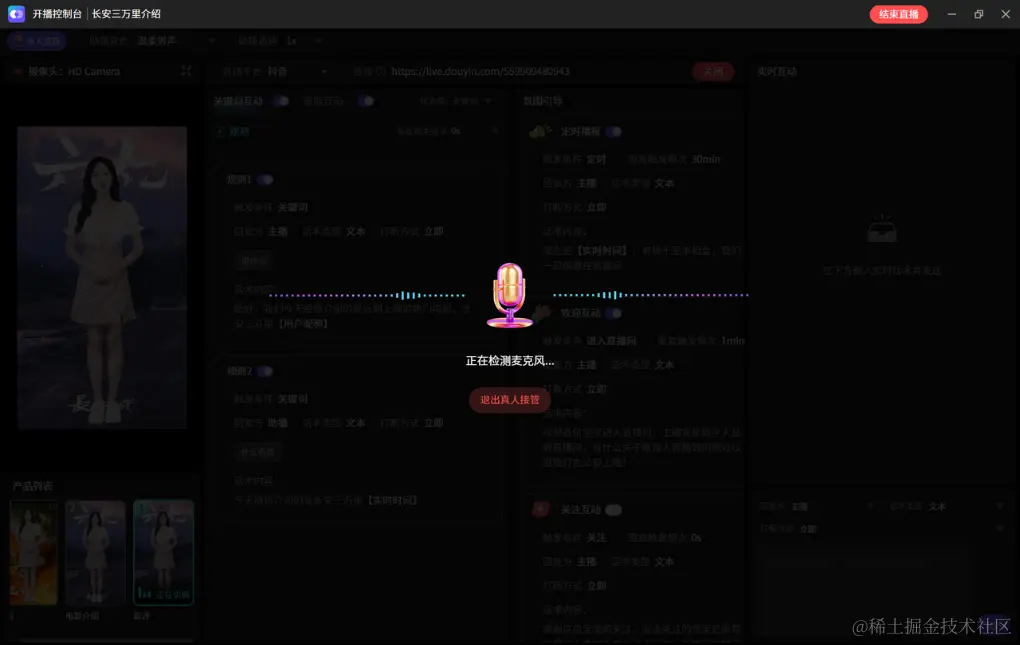Select the first product thumbnail in 产品列表
1020x645 pixels.
coord(33,553)
